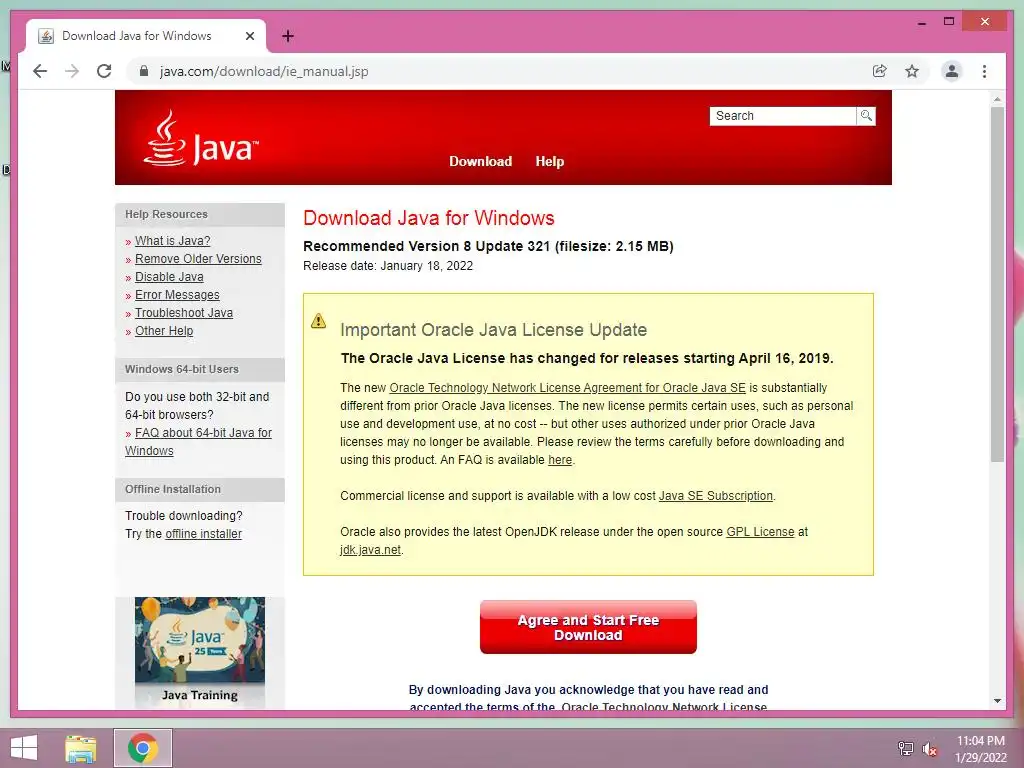
Task: Open the Chrome profile avatar icon
Action: (x=952, y=71)
